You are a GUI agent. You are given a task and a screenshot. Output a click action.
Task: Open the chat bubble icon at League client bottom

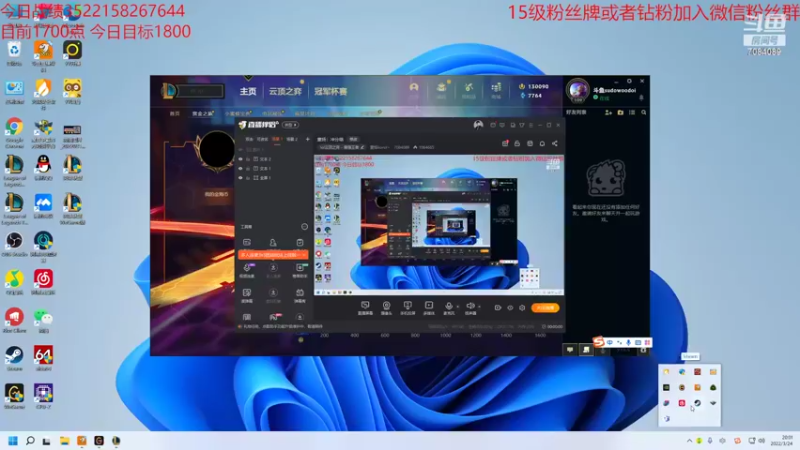click(570, 349)
